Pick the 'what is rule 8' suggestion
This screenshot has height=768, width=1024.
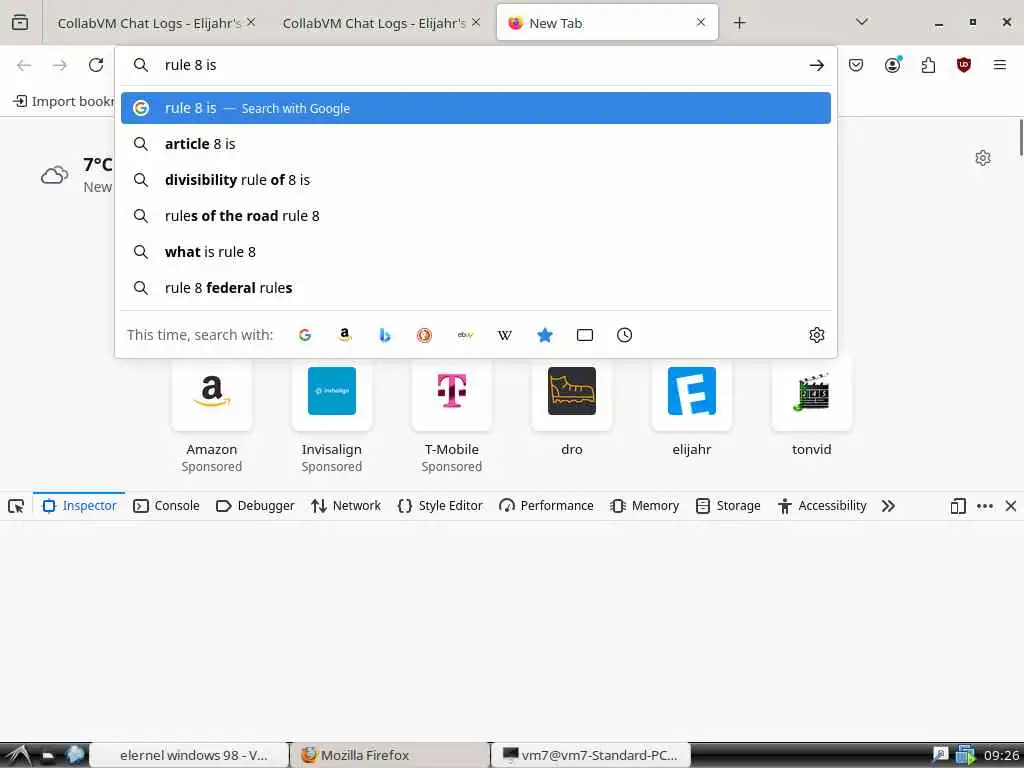[475, 251]
